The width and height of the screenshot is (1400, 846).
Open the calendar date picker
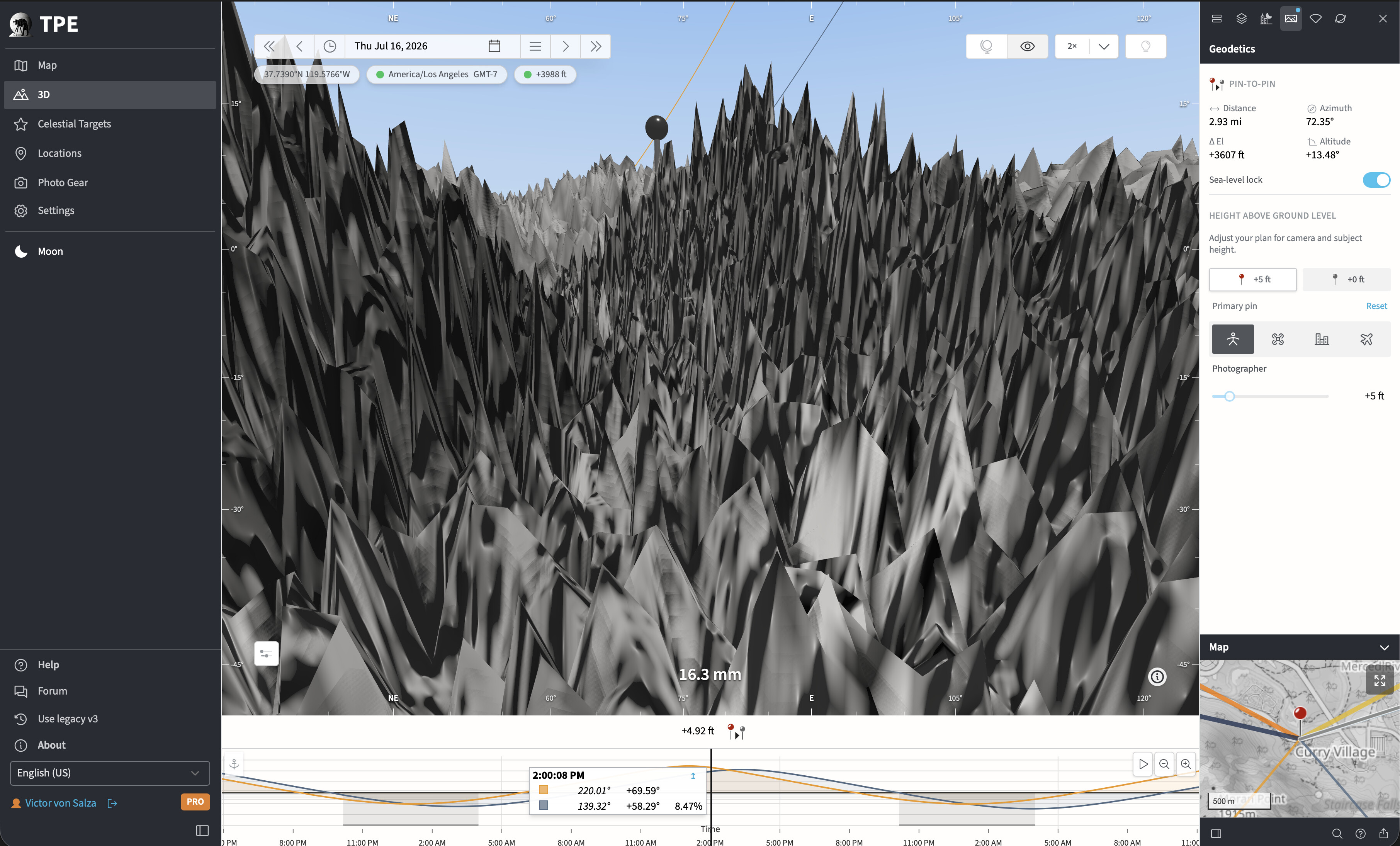coord(494,46)
